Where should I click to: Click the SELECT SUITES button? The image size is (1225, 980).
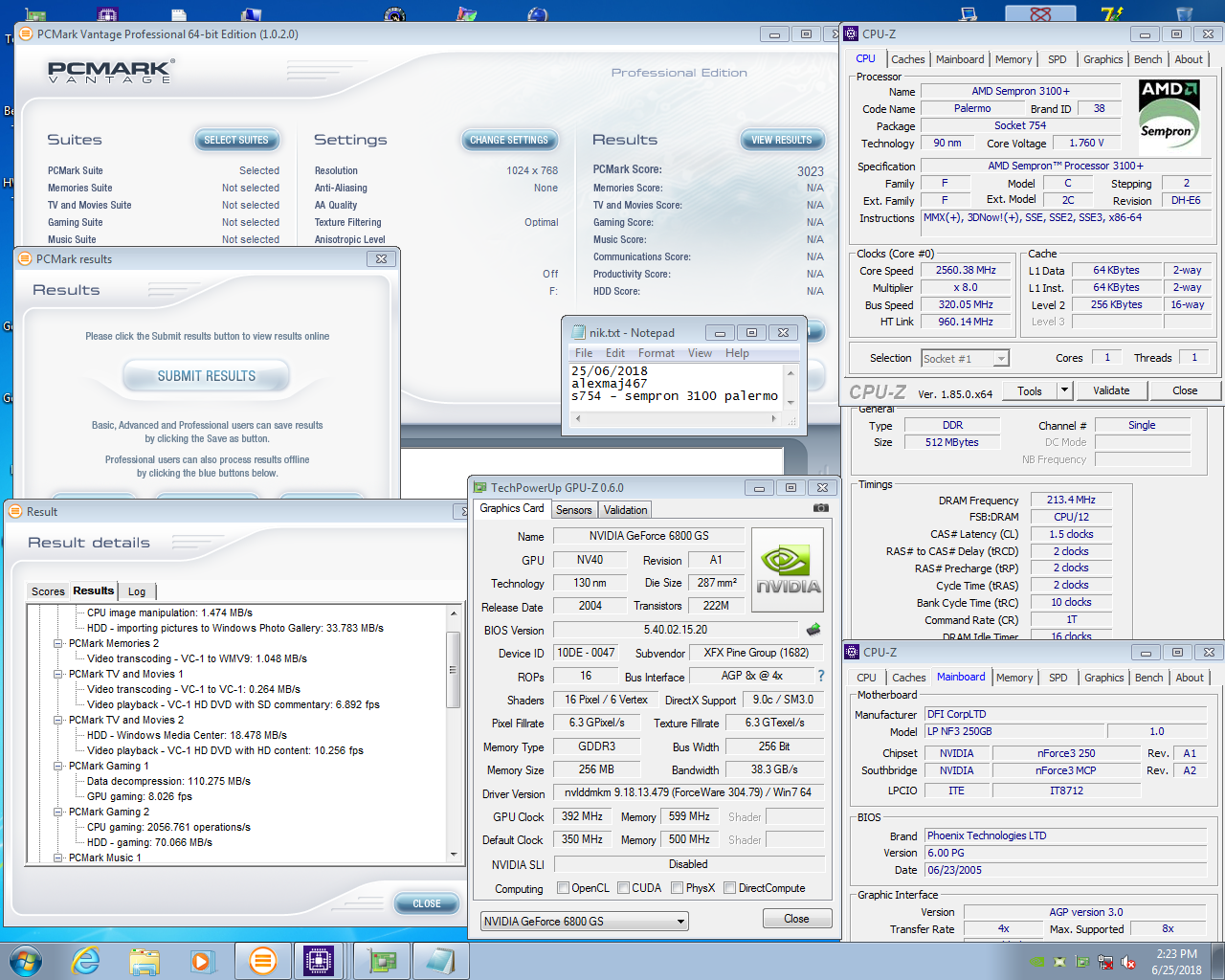(x=236, y=140)
